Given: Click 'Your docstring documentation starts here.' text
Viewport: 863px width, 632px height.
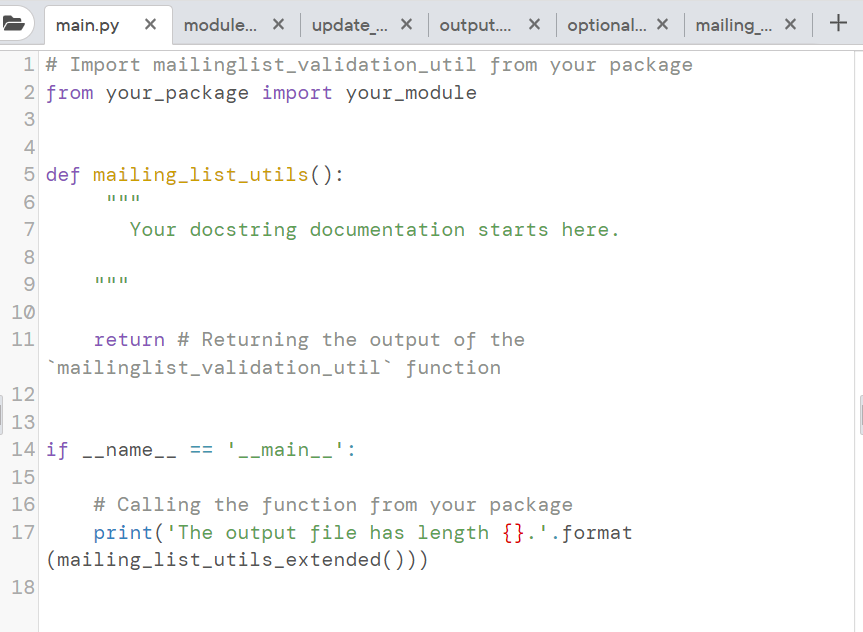Looking at the screenshot, I should [374, 230].
